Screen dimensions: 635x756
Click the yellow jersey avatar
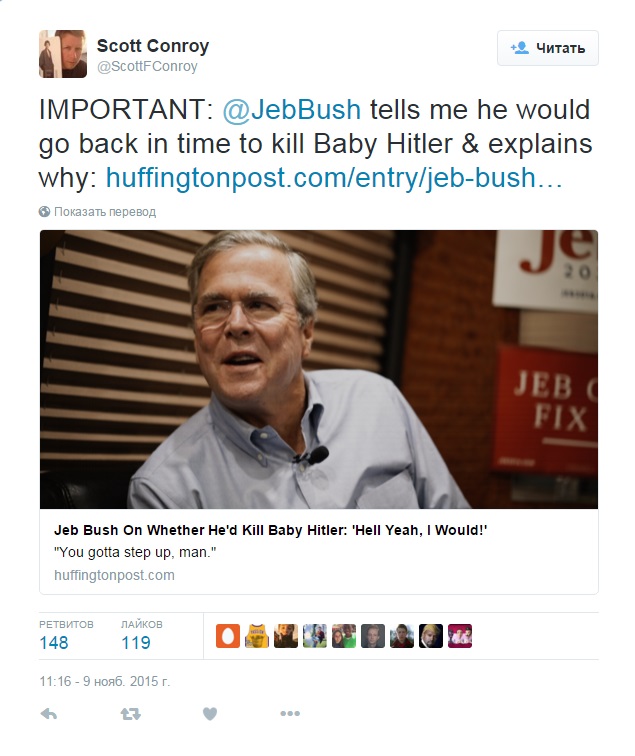[x=257, y=636]
